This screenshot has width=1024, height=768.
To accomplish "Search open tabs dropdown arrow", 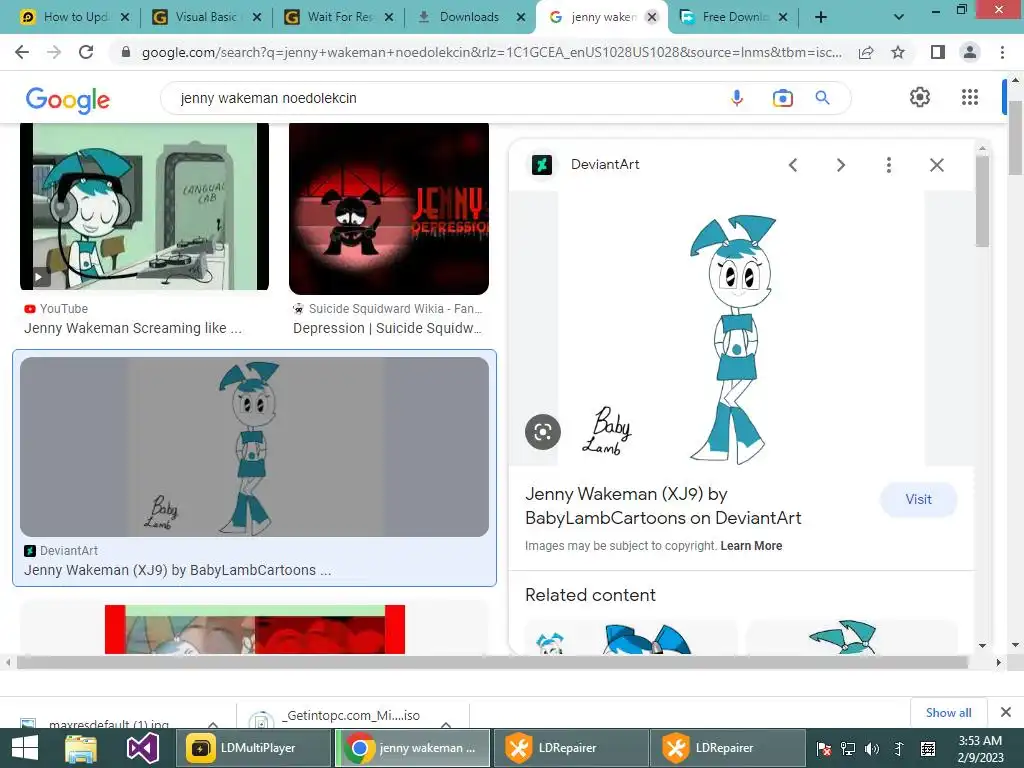I will [x=899, y=17].
